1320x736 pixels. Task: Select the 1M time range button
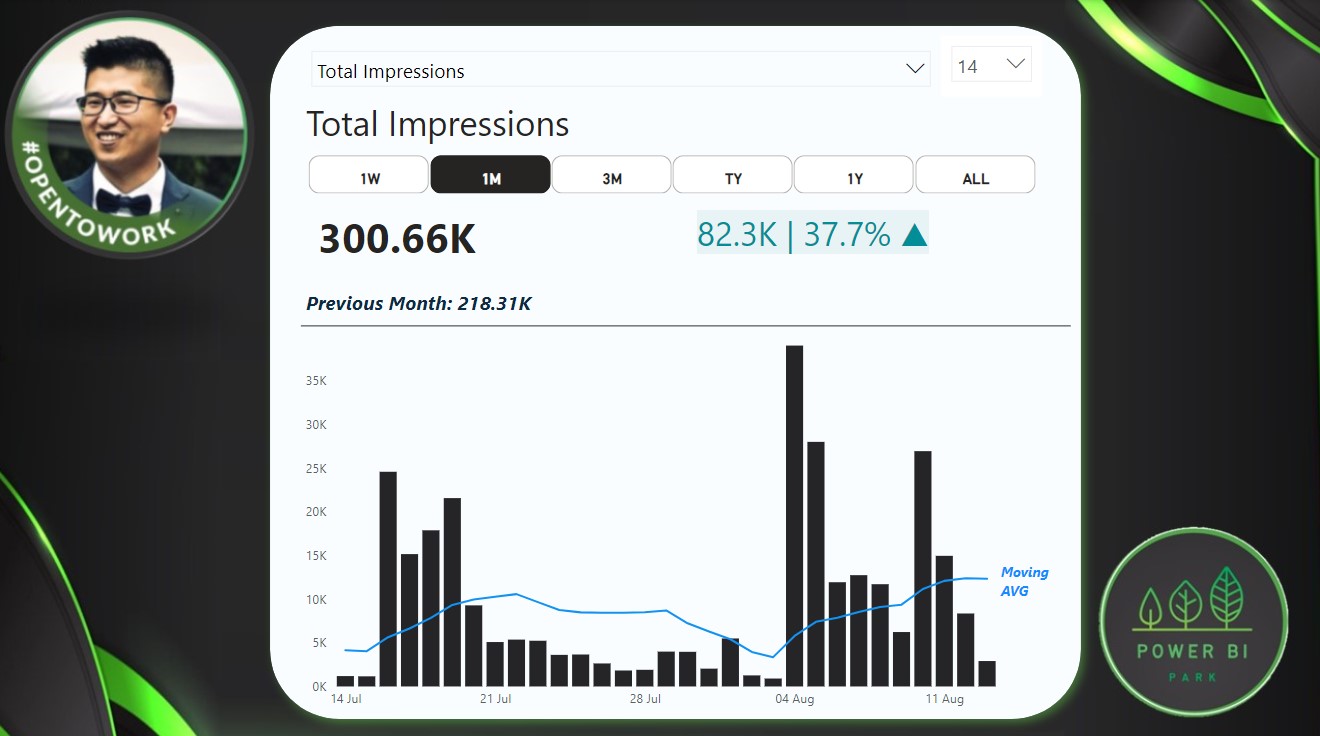[490, 176]
